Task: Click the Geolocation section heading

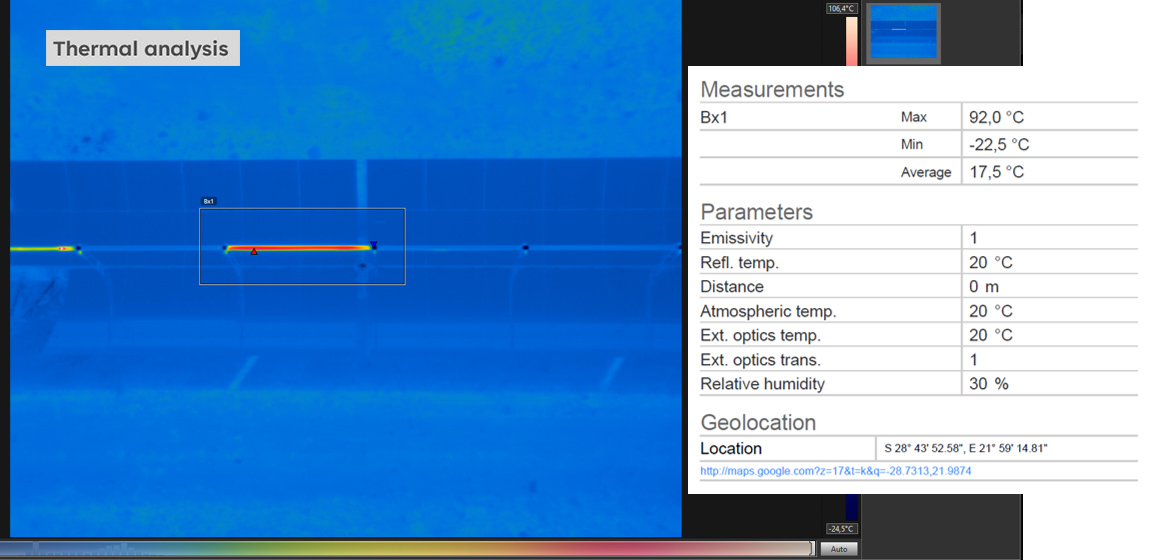Action: (x=758, y=423)
